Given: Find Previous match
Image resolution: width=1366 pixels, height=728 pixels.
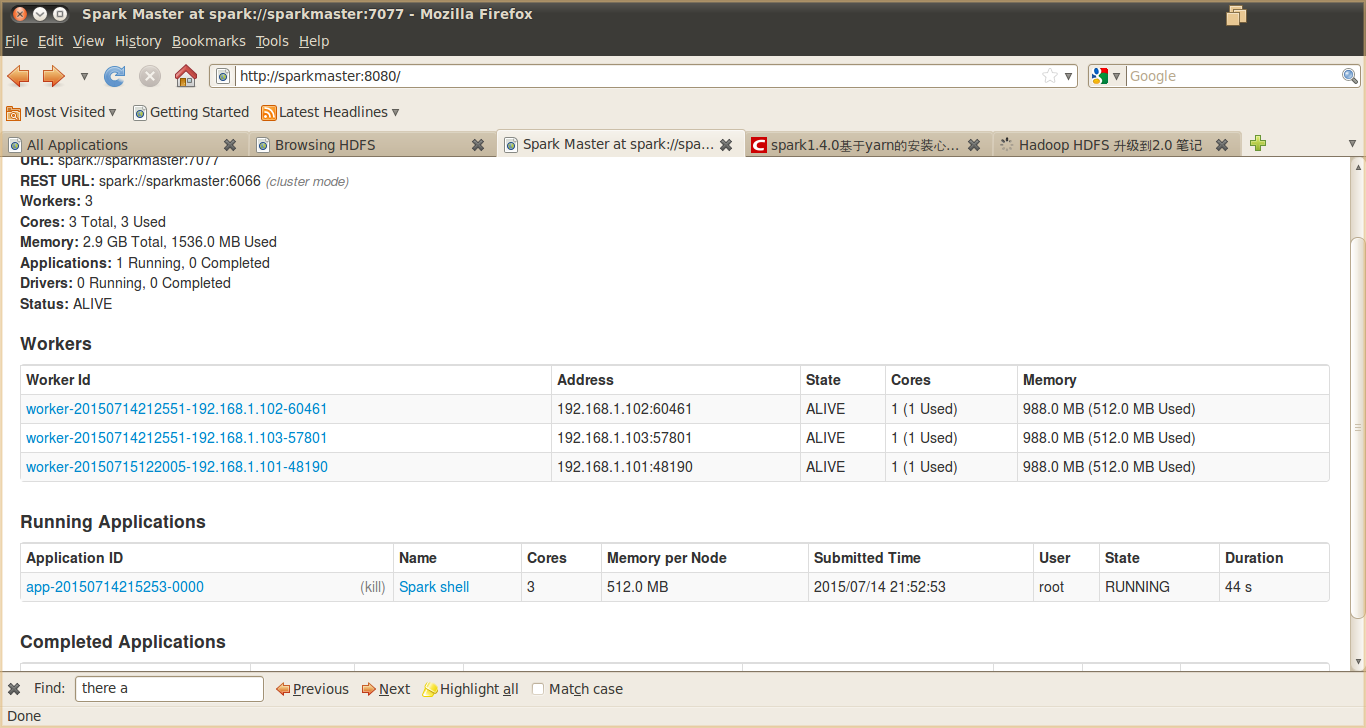Looking at the screenshot, I should click(x=312, y=689).
